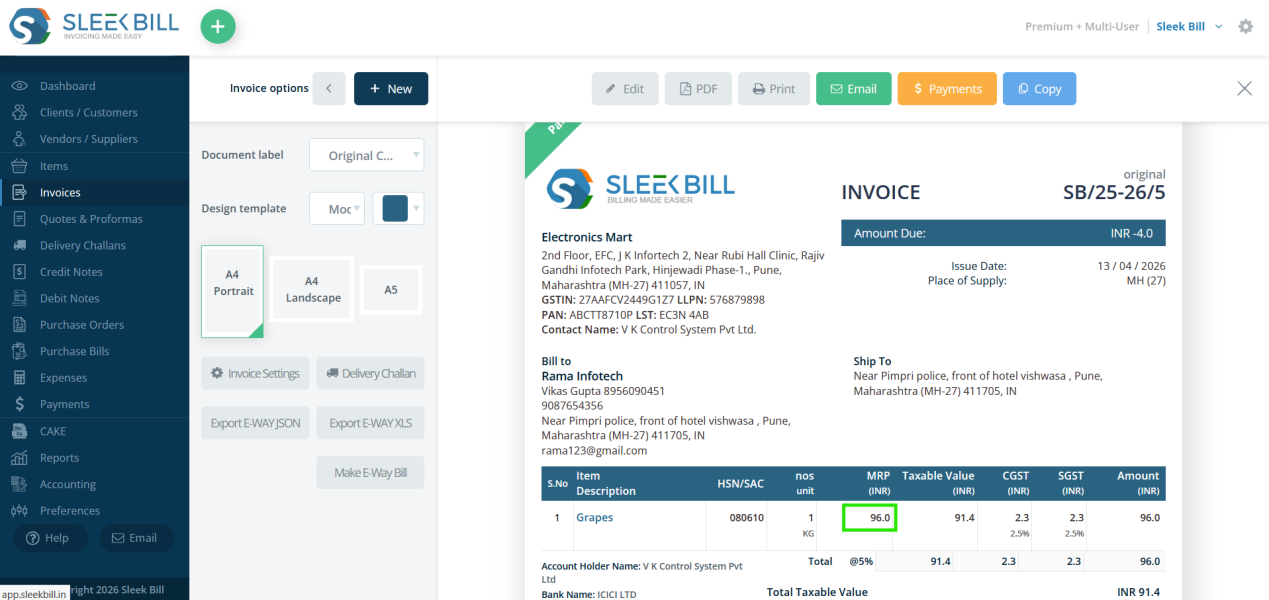This screenshot has width=1269, height=600.
Task: Click the Delivery Challan button
Action: [x=370, y=374]
